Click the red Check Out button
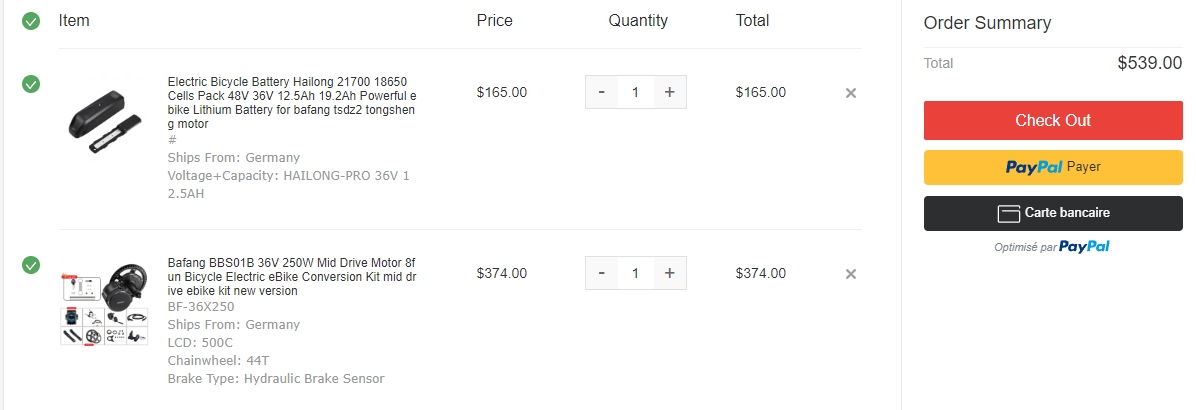 point(1053,120)
